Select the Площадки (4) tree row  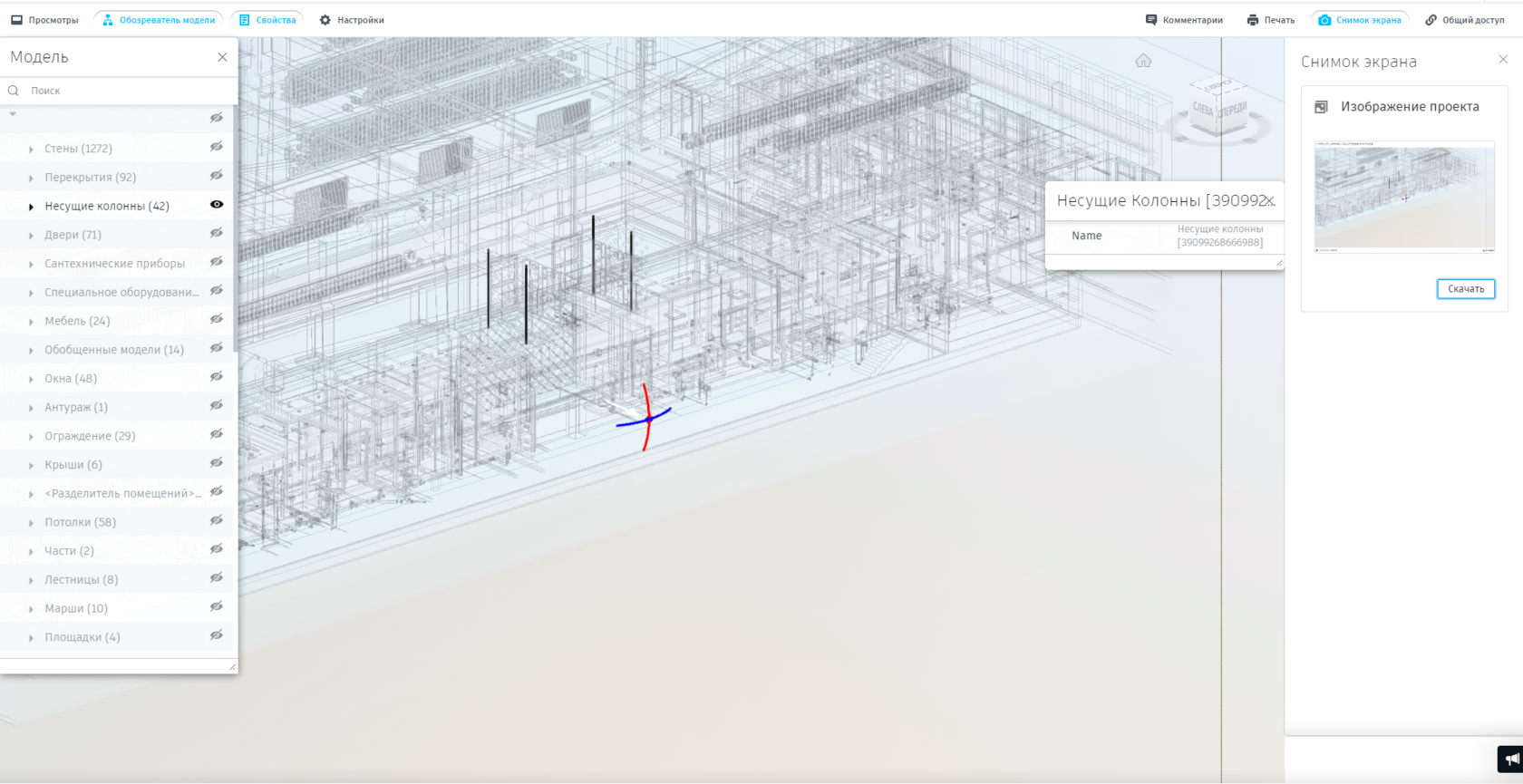coord(116,637)
